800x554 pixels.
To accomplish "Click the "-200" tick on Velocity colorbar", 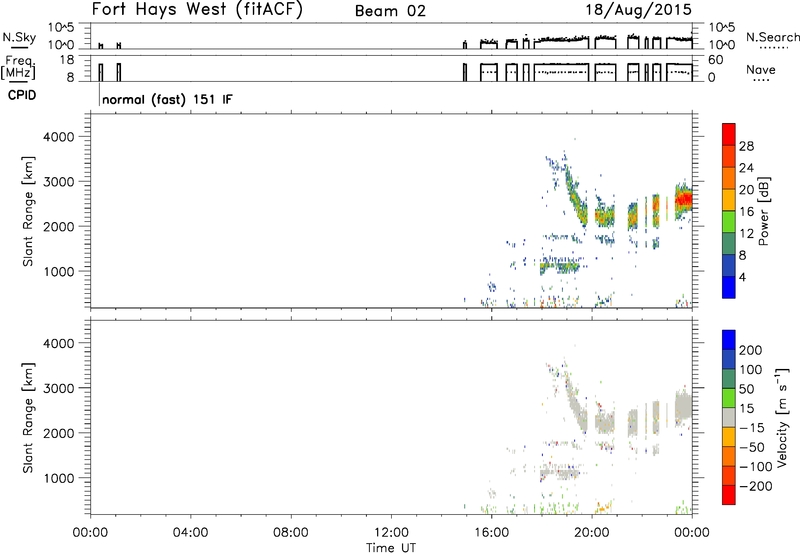I will click(x=756, y=486).
